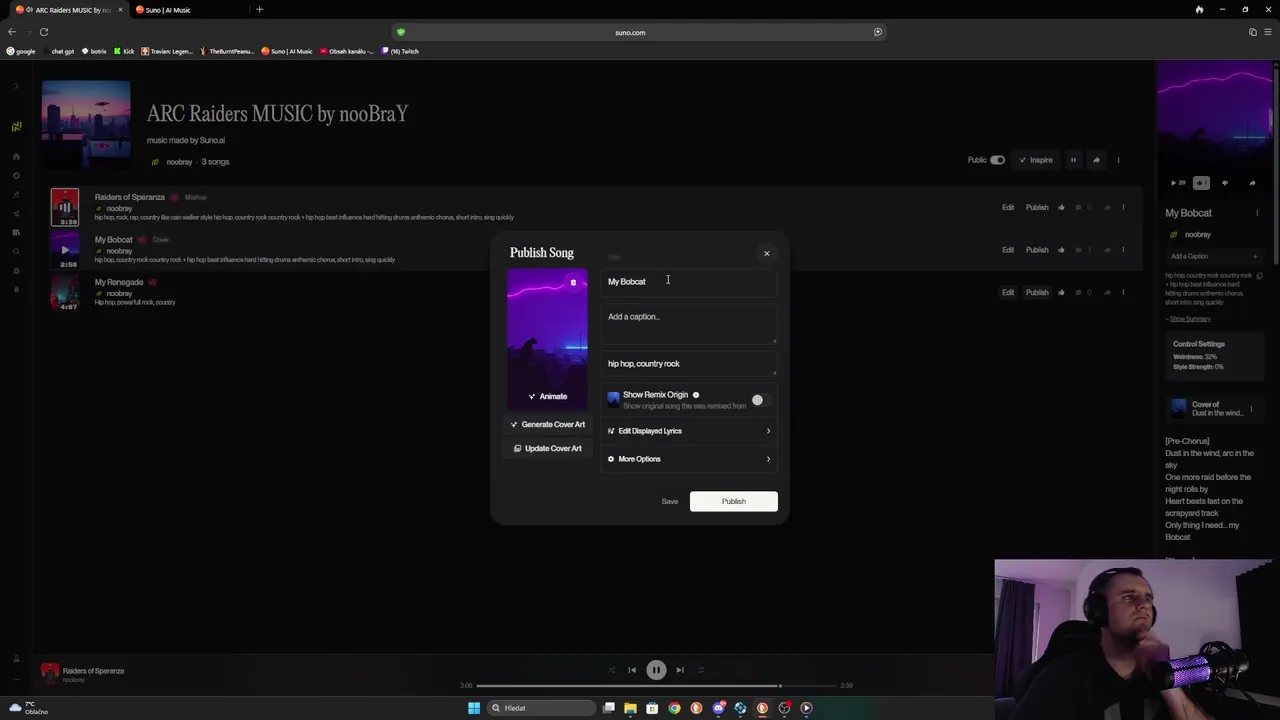Share My Renegade song
This screenshot has height=720, width=1280.
click(x=1107, y=293)
